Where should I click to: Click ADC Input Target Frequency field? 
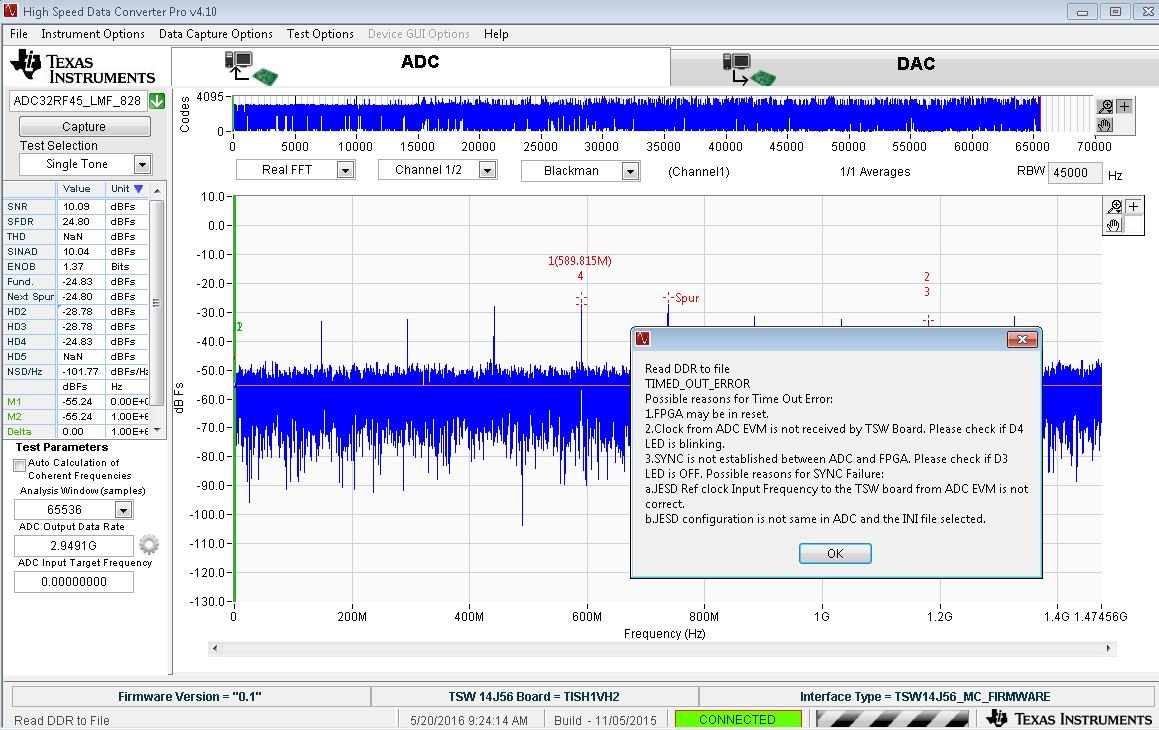[x=74, y=582]
